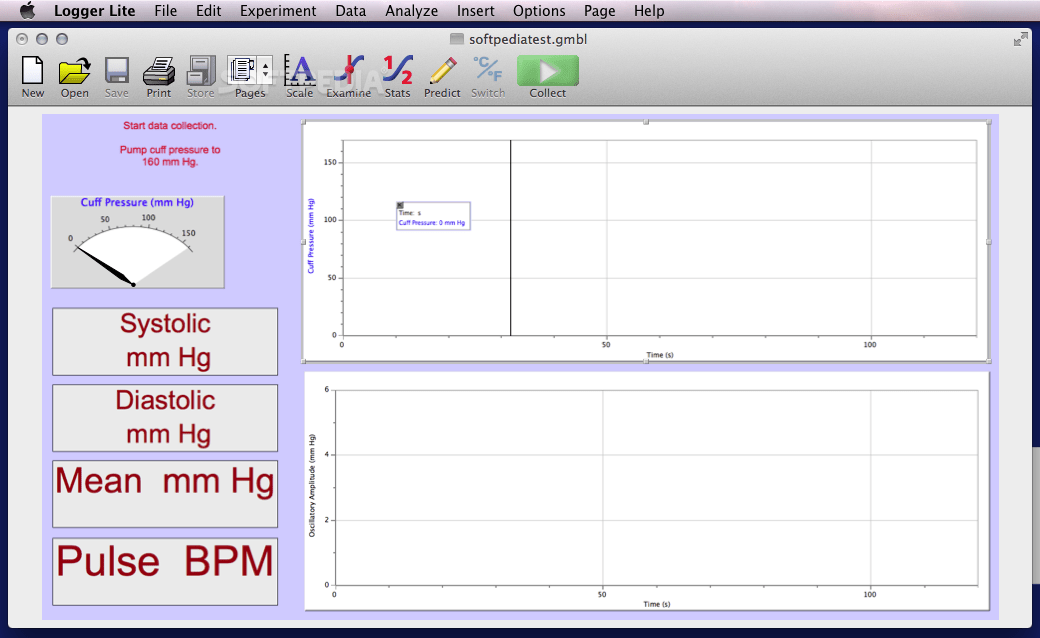This screenshot has height=638, width=1040.
Task: Open an existing experiment
Action: click(x=74, y=72)
